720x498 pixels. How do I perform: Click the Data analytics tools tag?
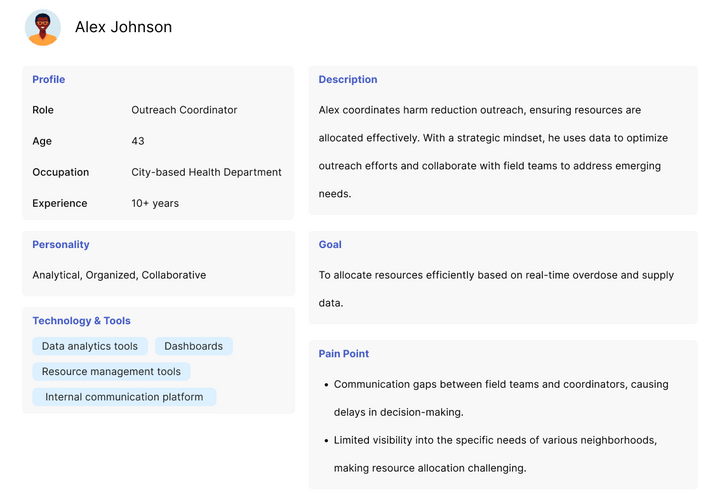[90, 346]
